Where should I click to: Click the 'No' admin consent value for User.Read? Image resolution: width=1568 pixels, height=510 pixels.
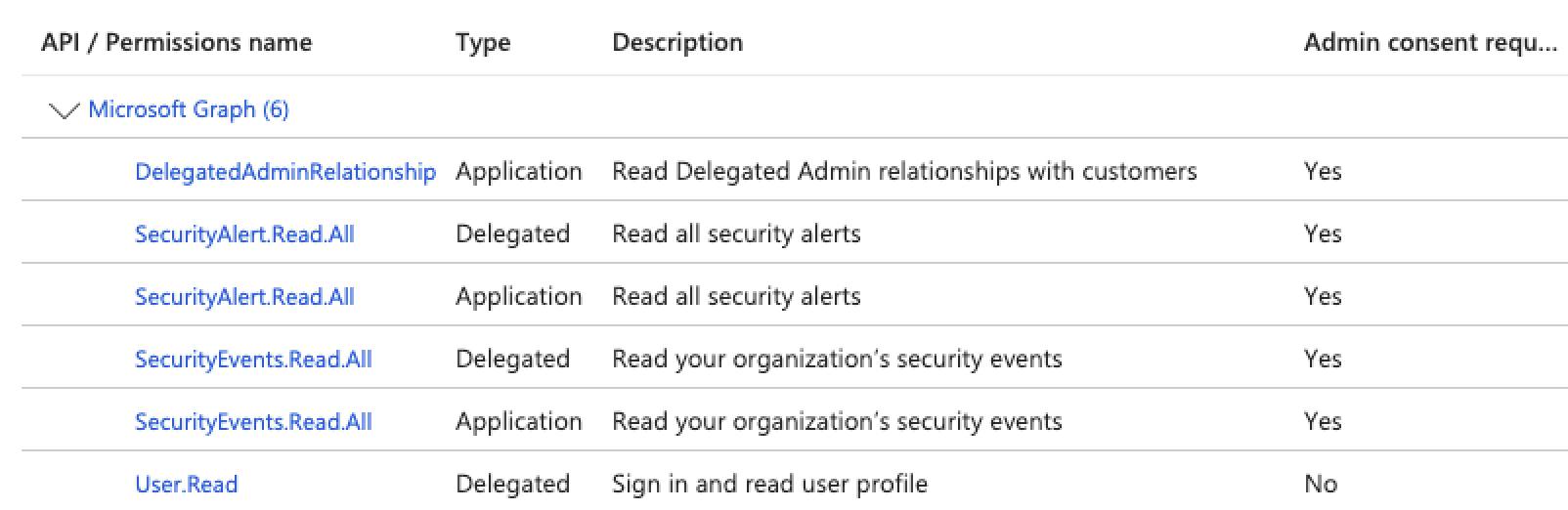1321,485
